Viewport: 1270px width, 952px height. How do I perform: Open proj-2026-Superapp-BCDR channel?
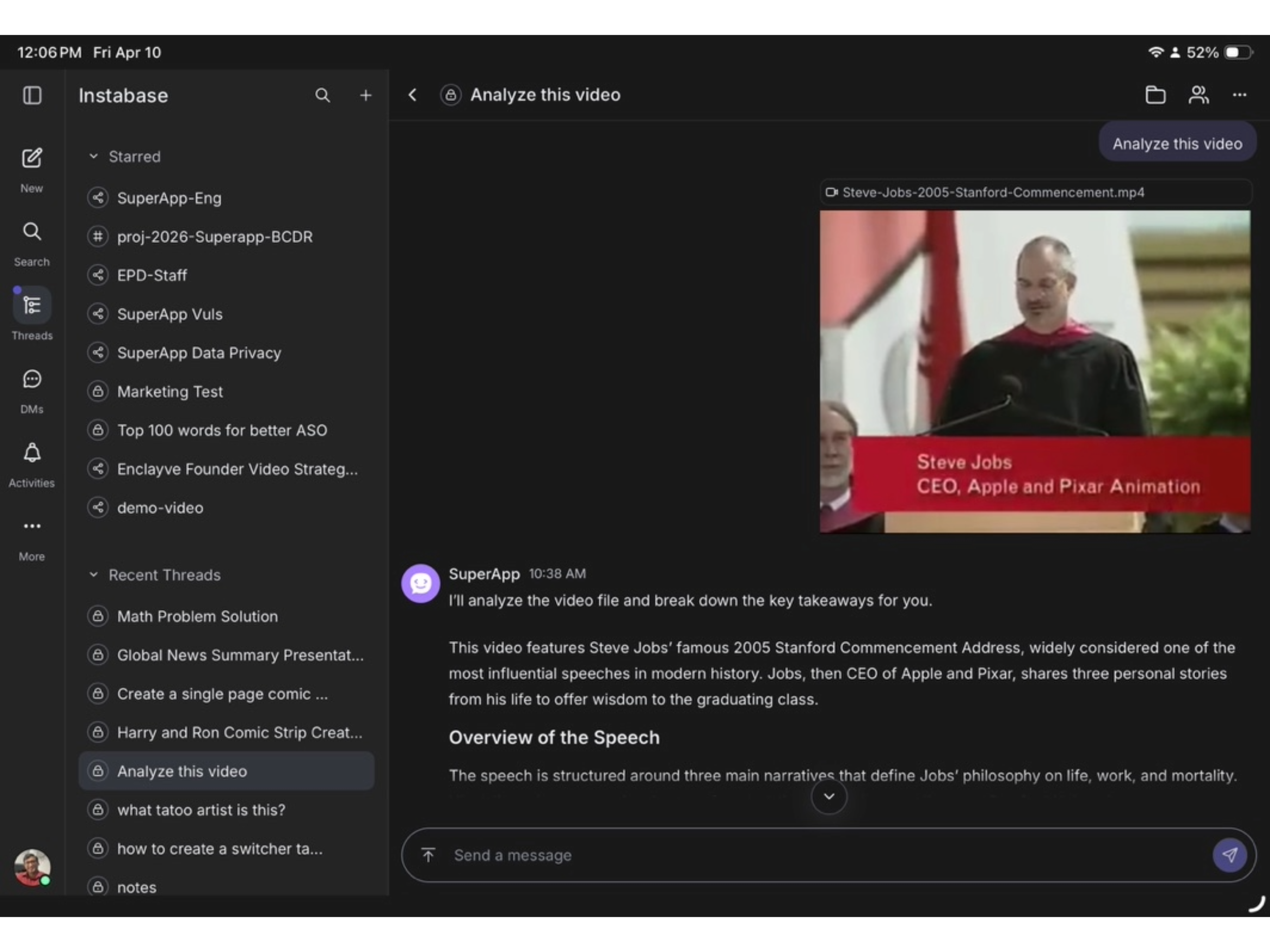pyautogui.click(x=226, y=237)
